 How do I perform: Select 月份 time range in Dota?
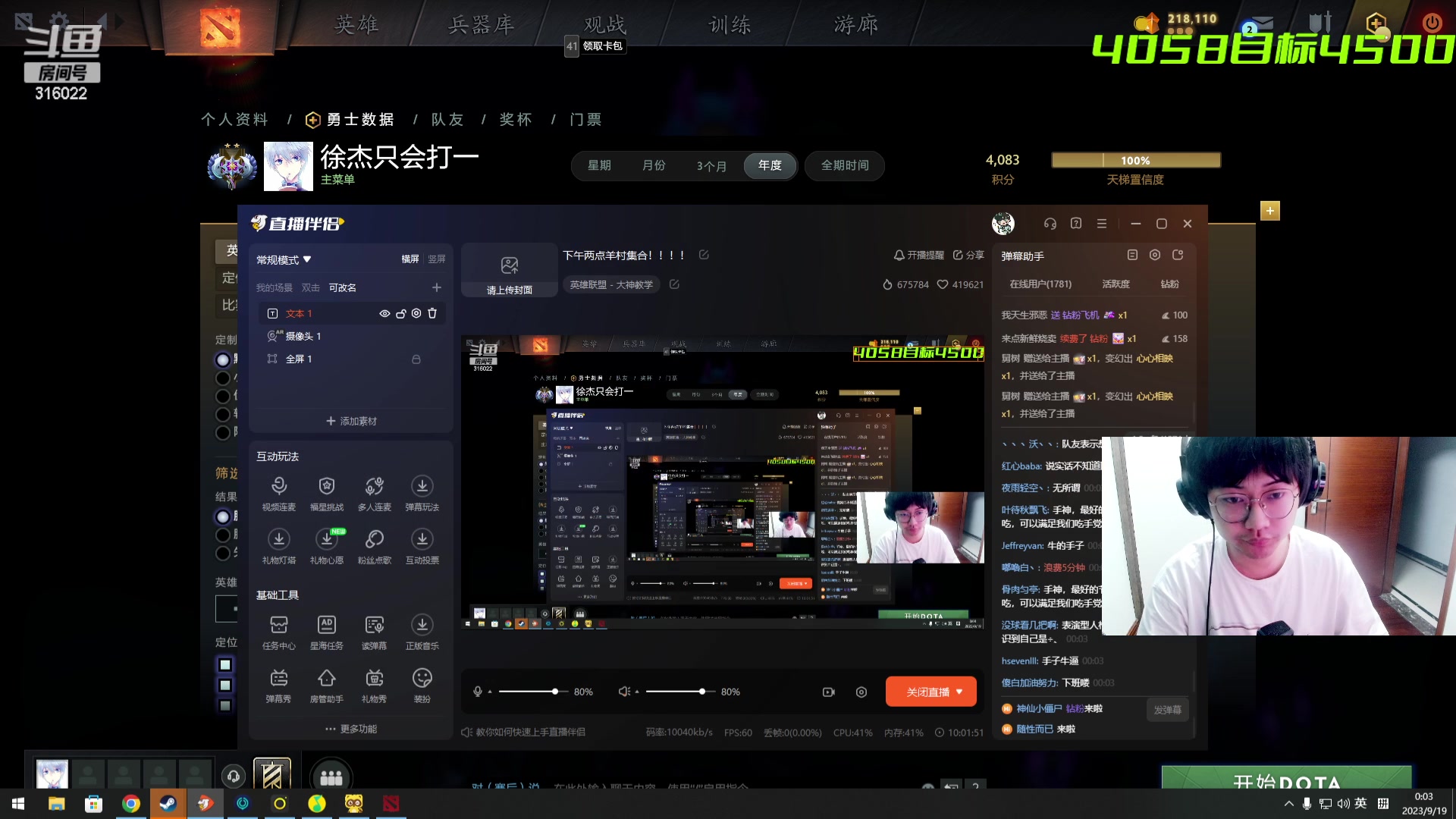[x=654, y=165]
